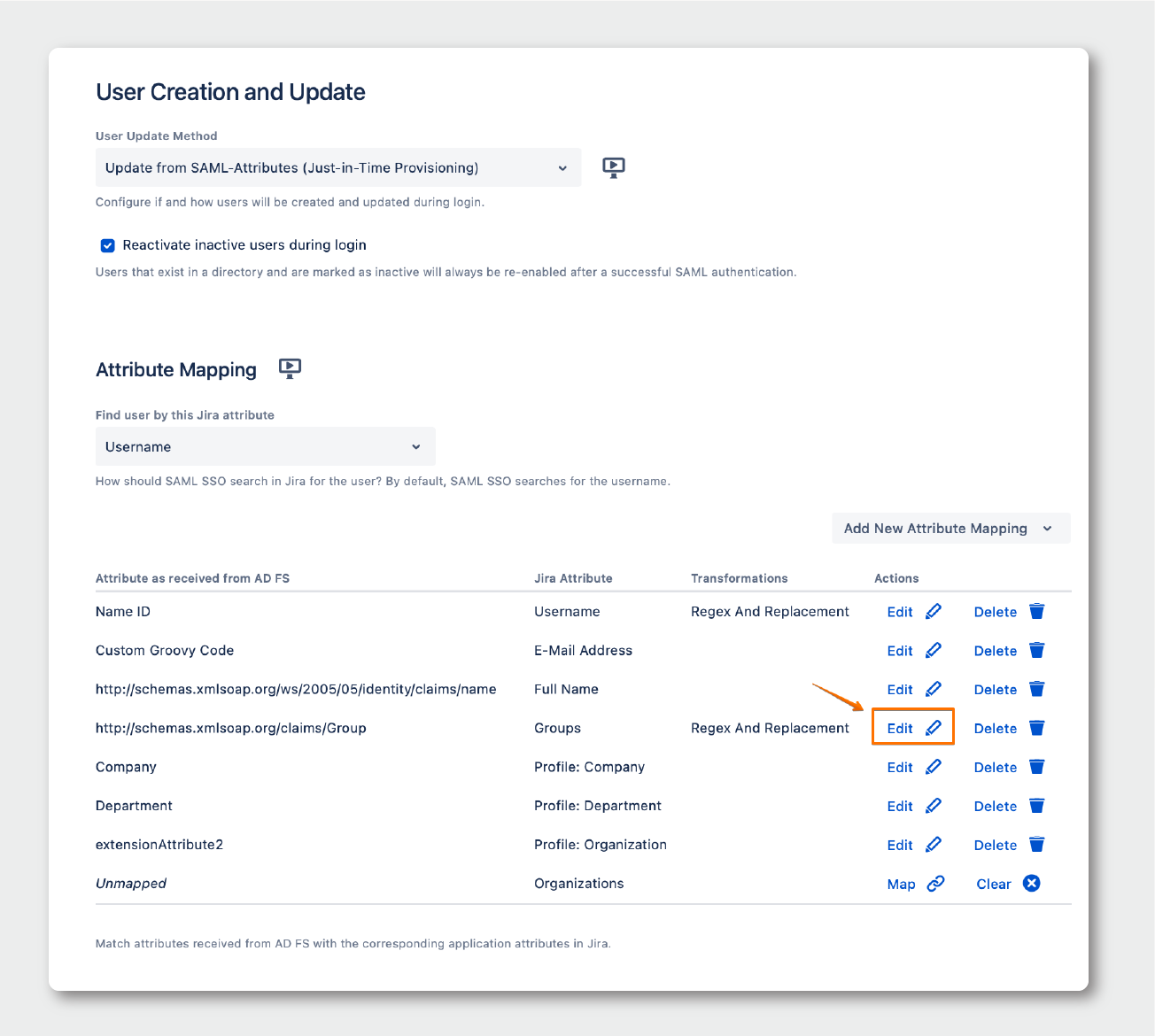Click the Jira Attribute column header
The height and width of the screenshot is (1036, 1155).
click(573, 578)
